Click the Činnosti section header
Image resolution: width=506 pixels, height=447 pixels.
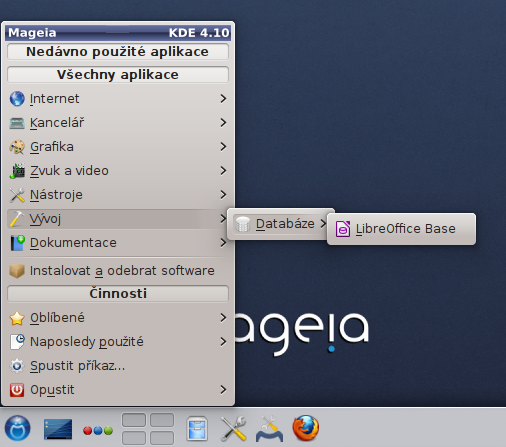118,294
